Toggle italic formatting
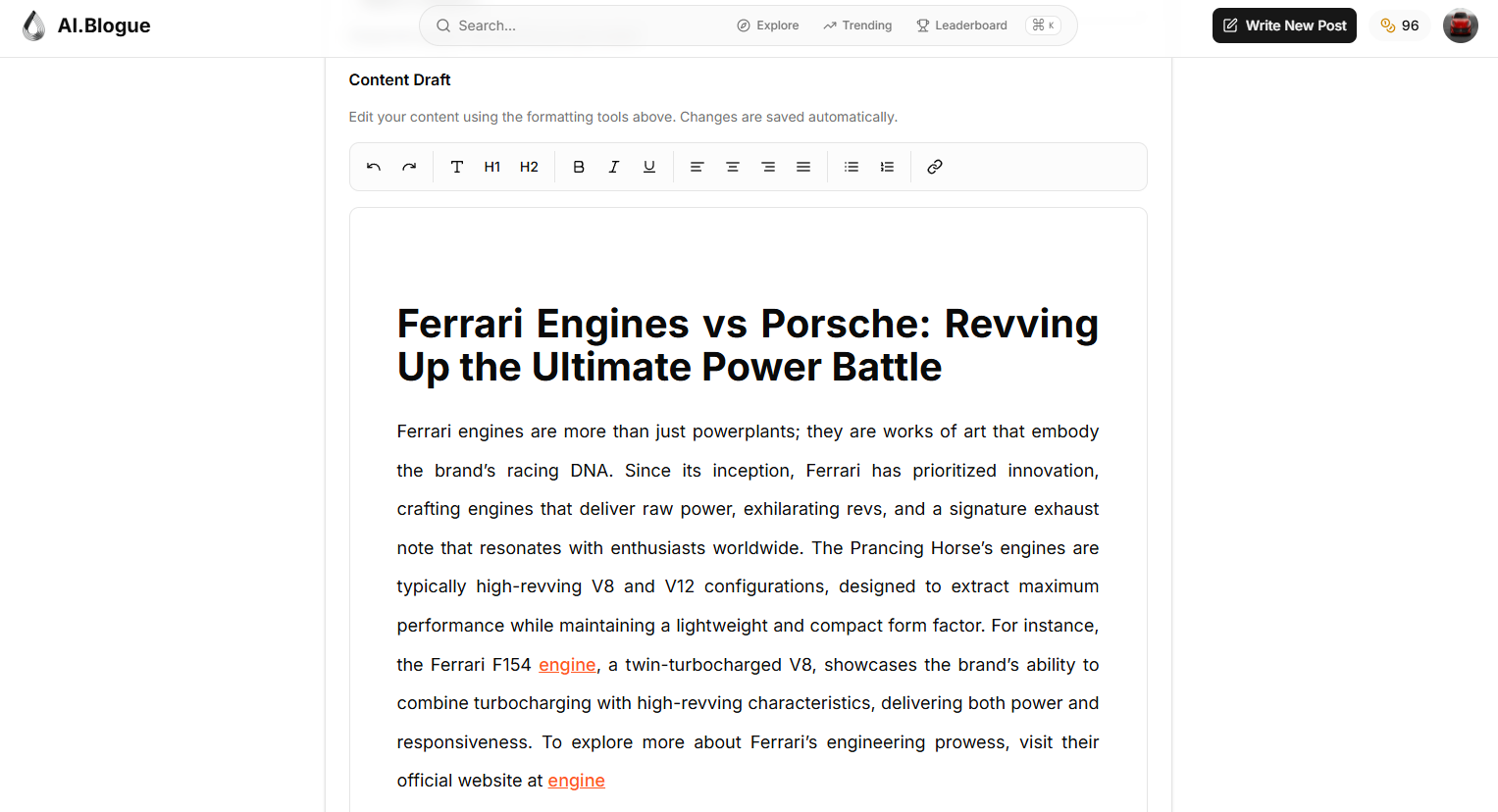1498x812 pixels. click(x=614, y=167)
